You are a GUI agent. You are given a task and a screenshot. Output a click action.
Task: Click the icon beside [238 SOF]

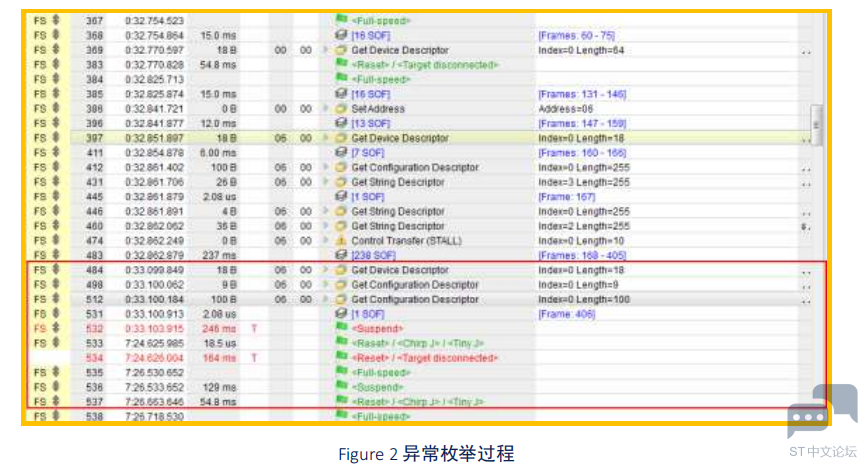pyautogui.click(x=341, y=254)
